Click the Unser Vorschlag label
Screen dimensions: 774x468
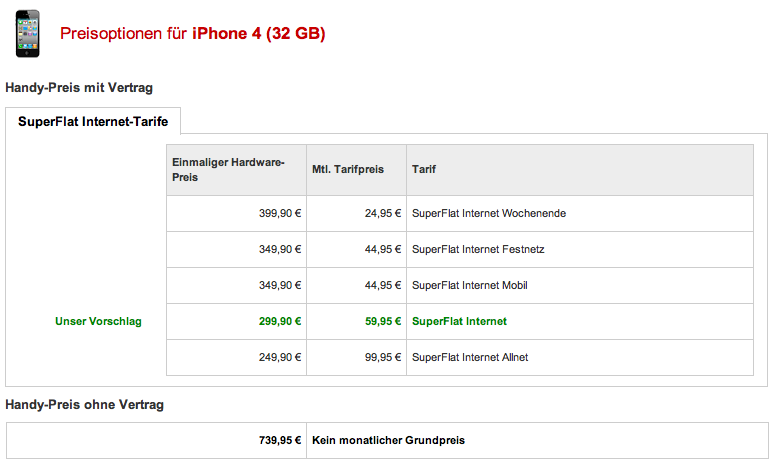(98, 321)
